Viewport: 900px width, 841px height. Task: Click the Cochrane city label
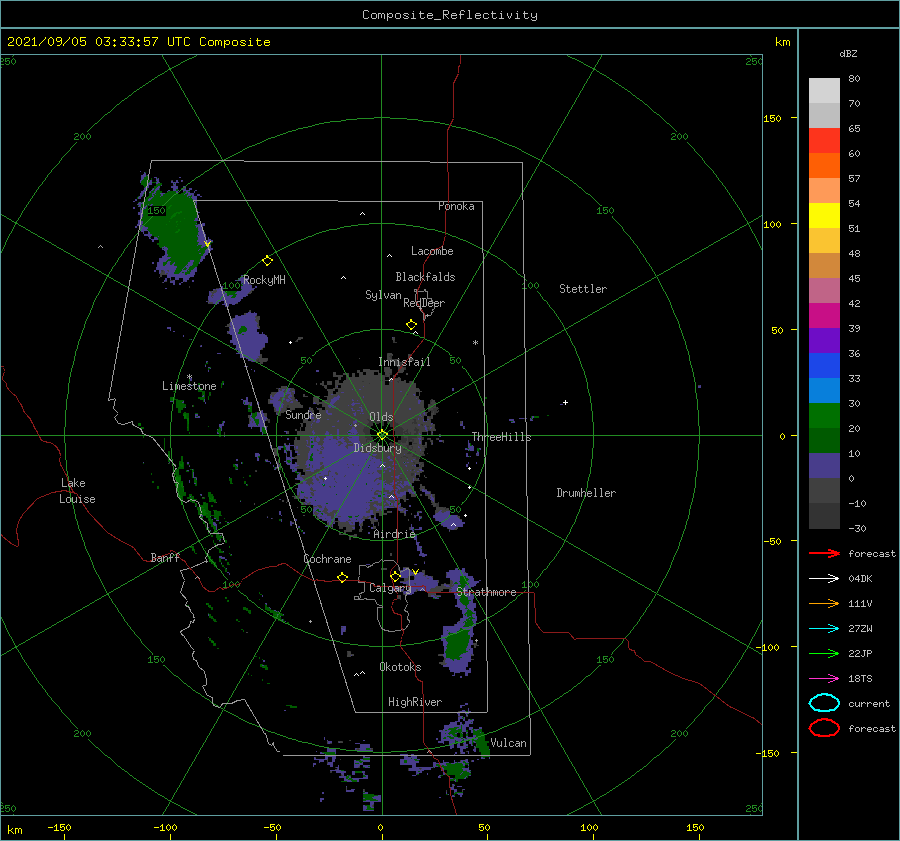click(x=327, y=559)
